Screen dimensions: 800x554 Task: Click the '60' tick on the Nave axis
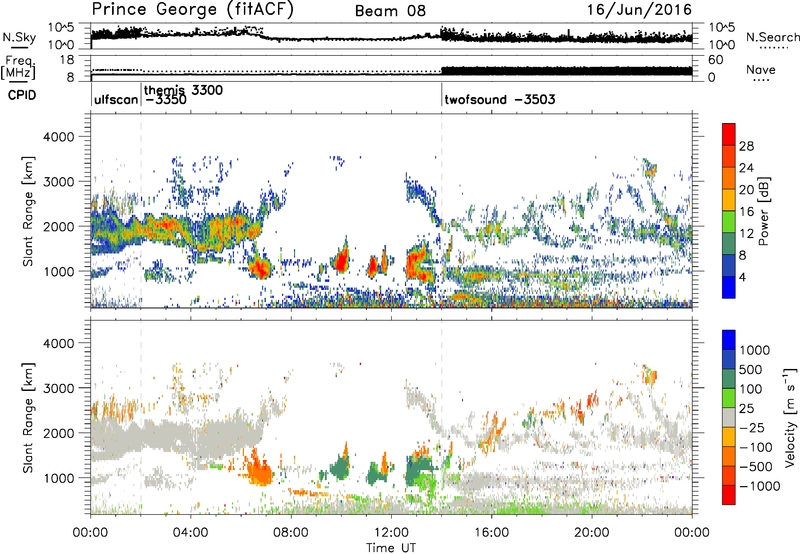pos(716,60)
